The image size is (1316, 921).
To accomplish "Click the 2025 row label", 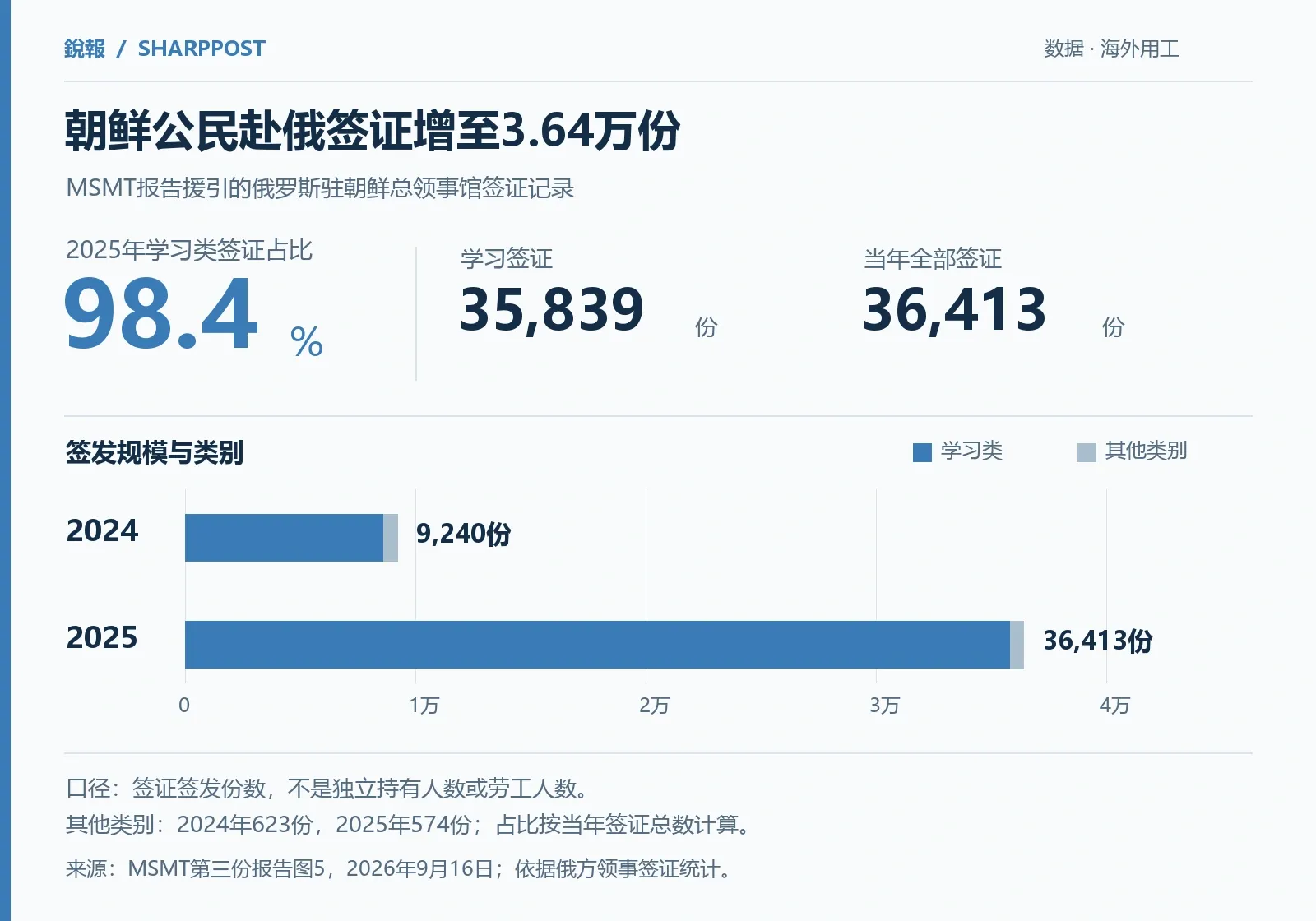I will point(102,638).
